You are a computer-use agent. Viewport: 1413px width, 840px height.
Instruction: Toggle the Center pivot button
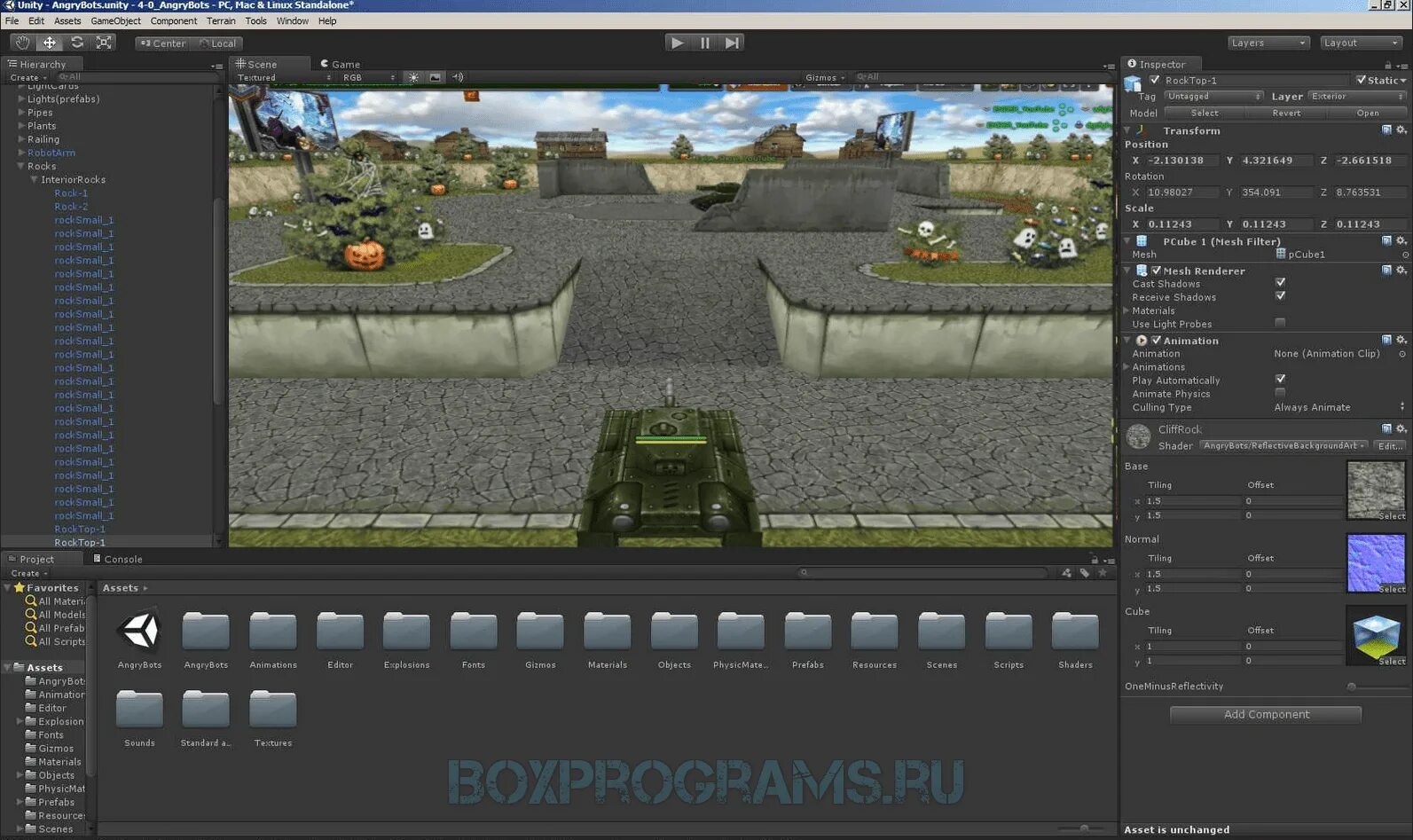click(x=163, y=43)
